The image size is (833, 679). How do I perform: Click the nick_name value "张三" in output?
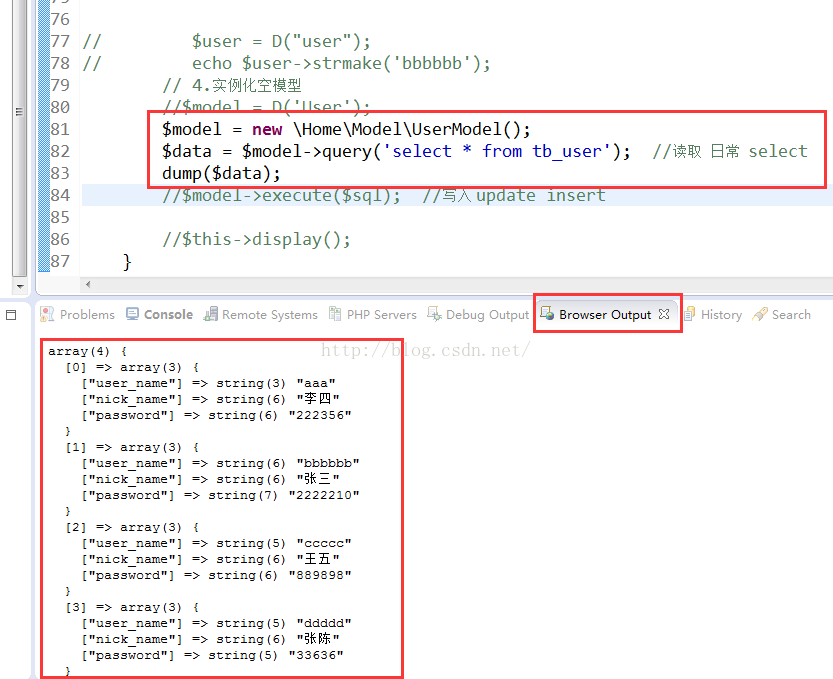[318, 479]
